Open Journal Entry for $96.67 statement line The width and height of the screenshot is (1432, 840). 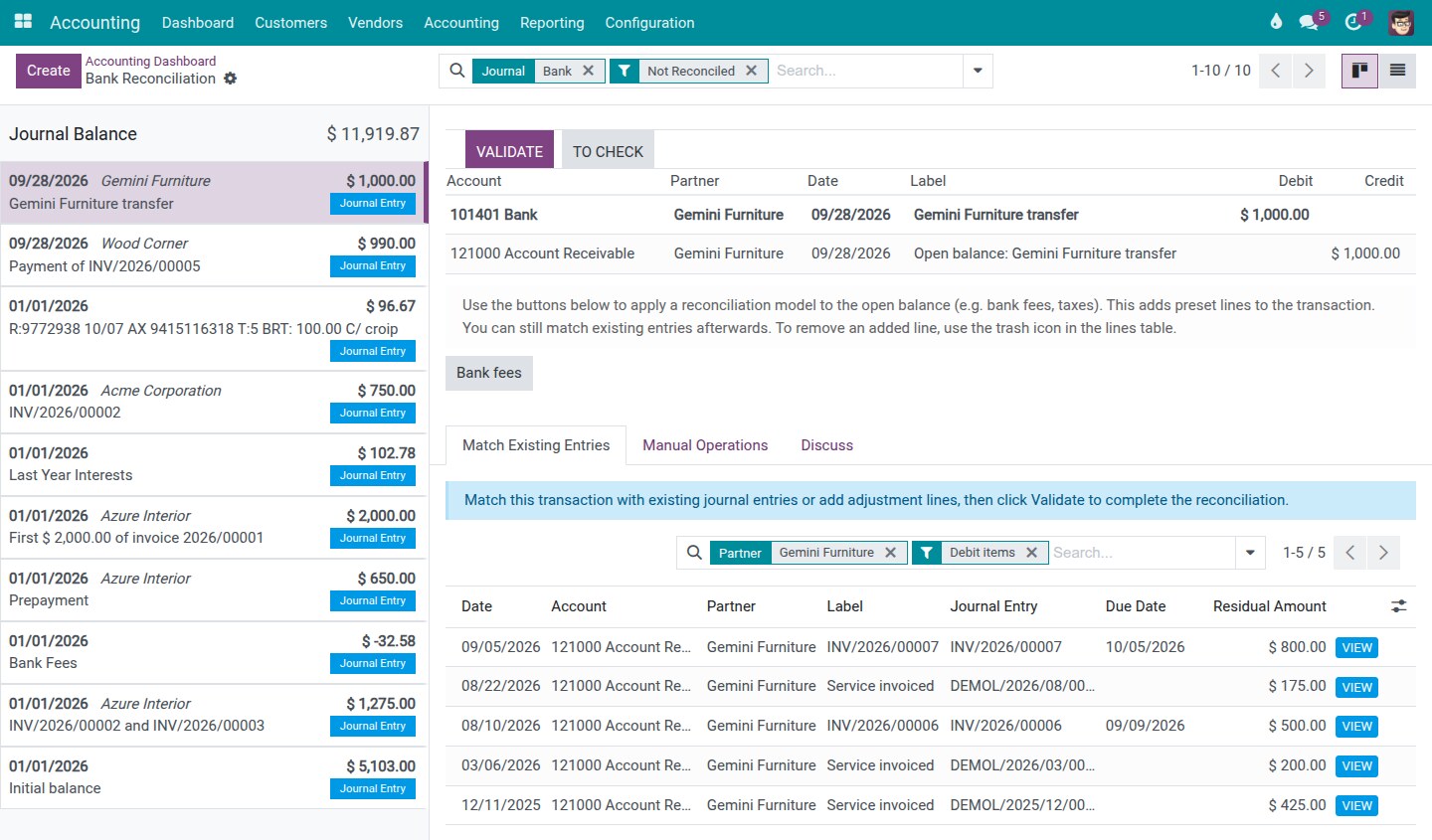pos(373,352)
